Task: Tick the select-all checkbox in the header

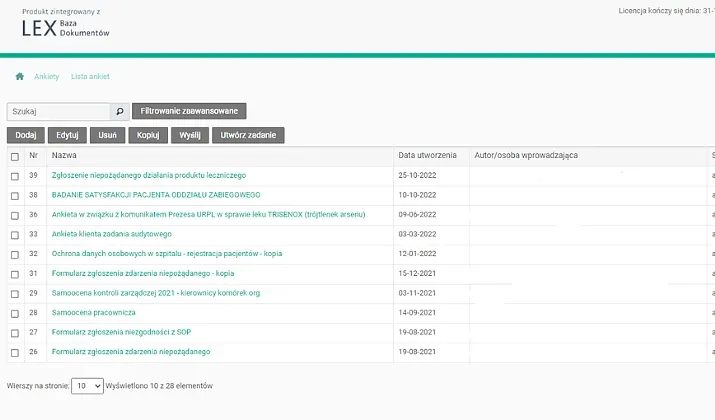Action: click(x=15, y=156)
